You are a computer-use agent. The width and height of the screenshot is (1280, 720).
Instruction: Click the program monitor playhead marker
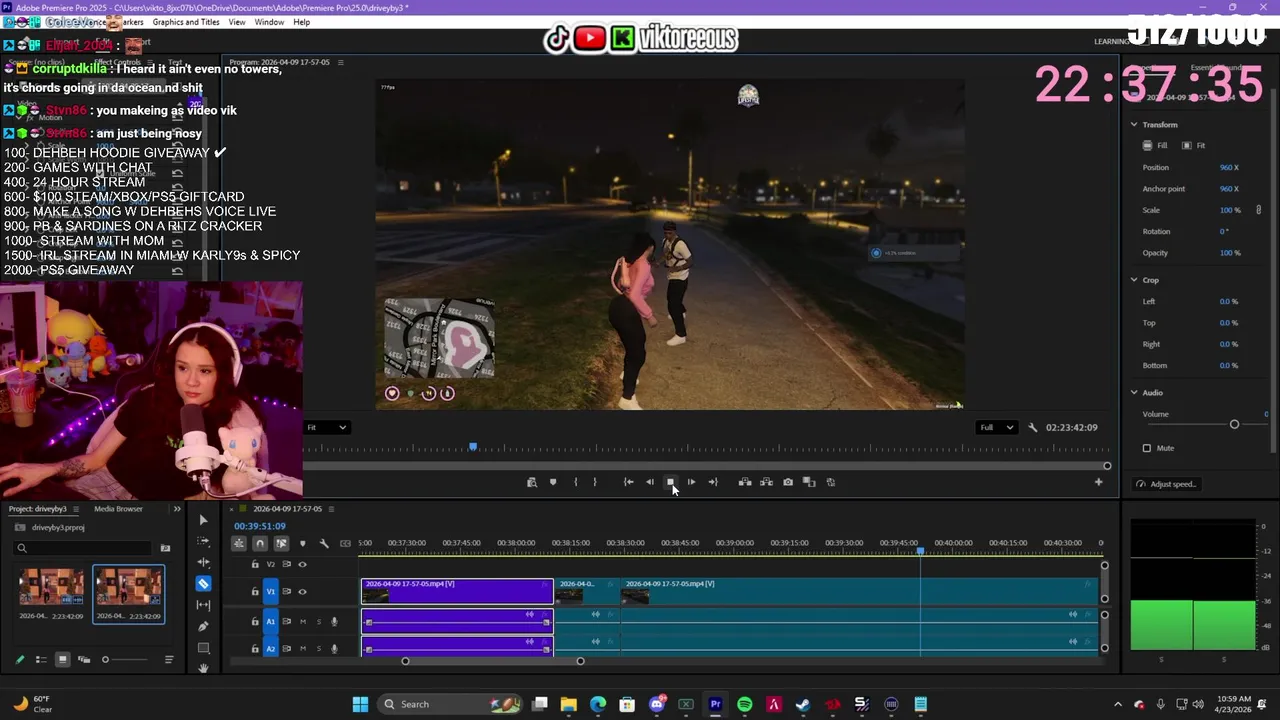click(x=473, y=447)
